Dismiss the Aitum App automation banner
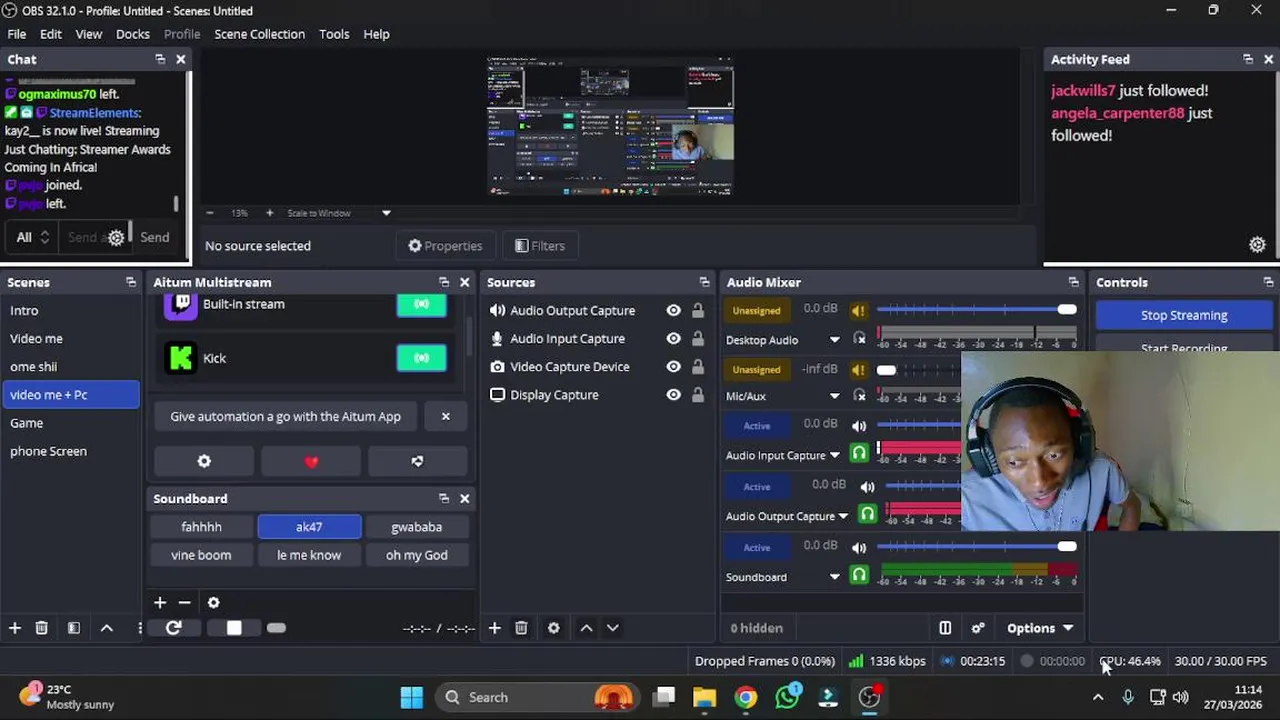This screenshot has height=720, width=1280. 446,416
